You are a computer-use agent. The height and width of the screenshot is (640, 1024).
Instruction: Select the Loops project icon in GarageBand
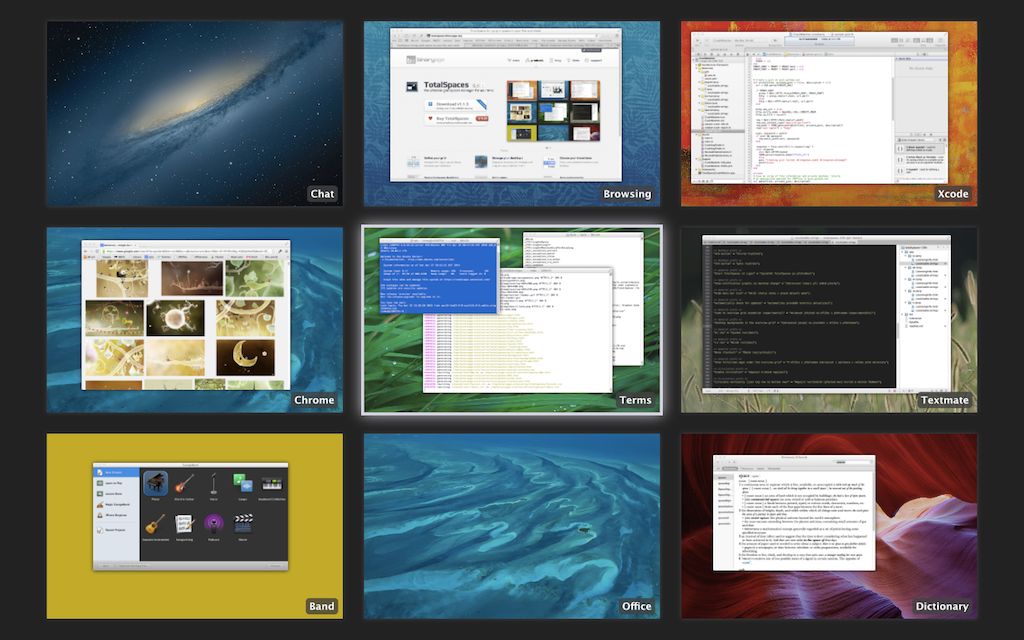click(x=243, y=485)
